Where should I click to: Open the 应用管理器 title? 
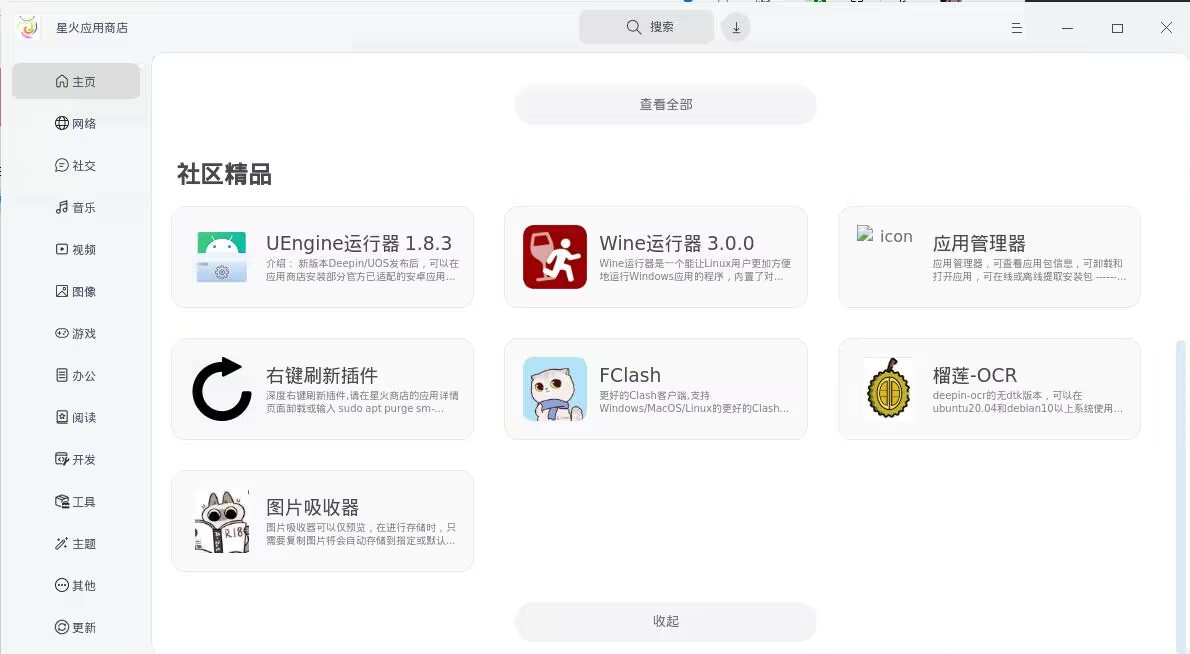pos(979,244)
